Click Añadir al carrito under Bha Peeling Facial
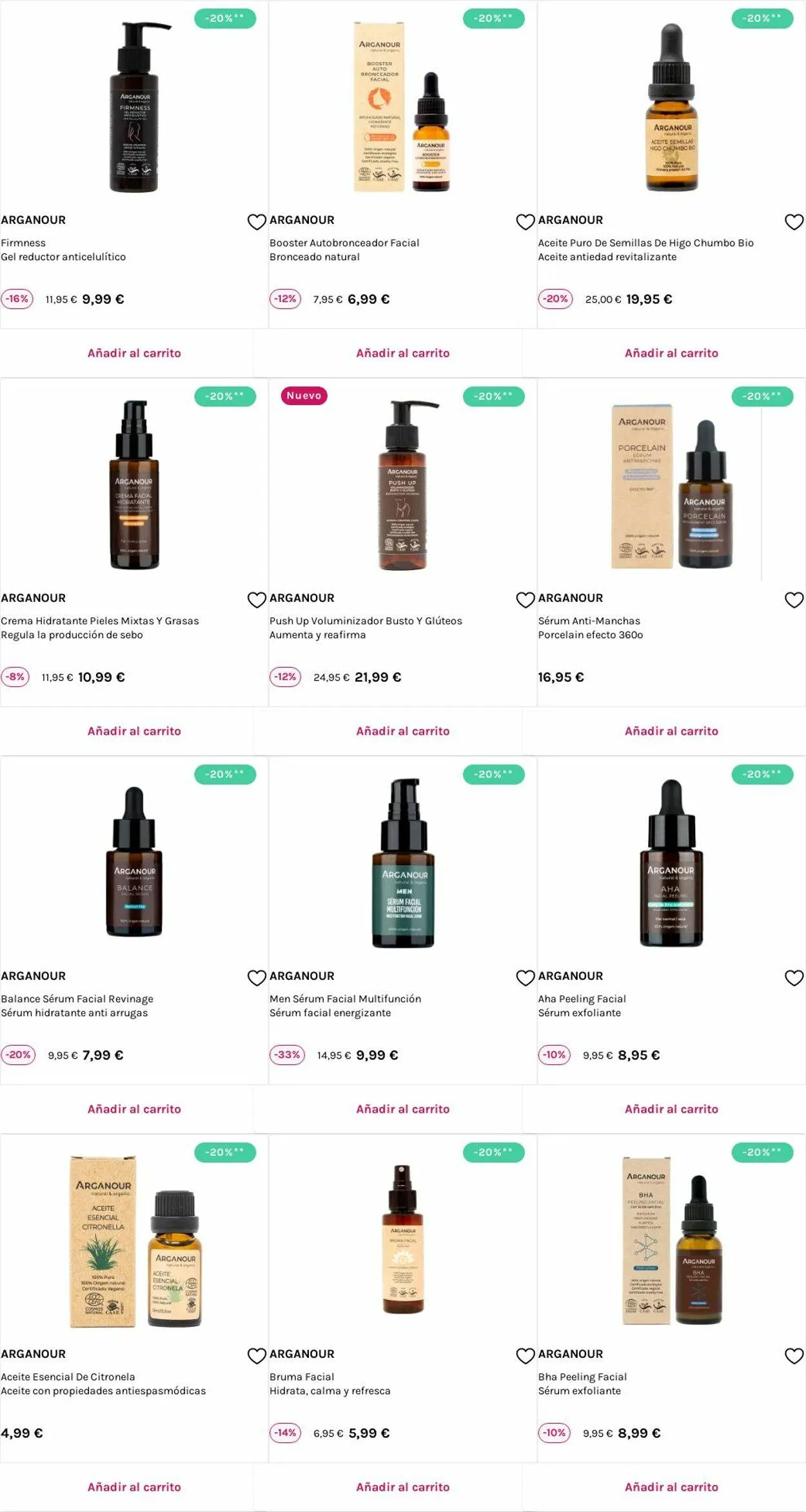 671,1487
